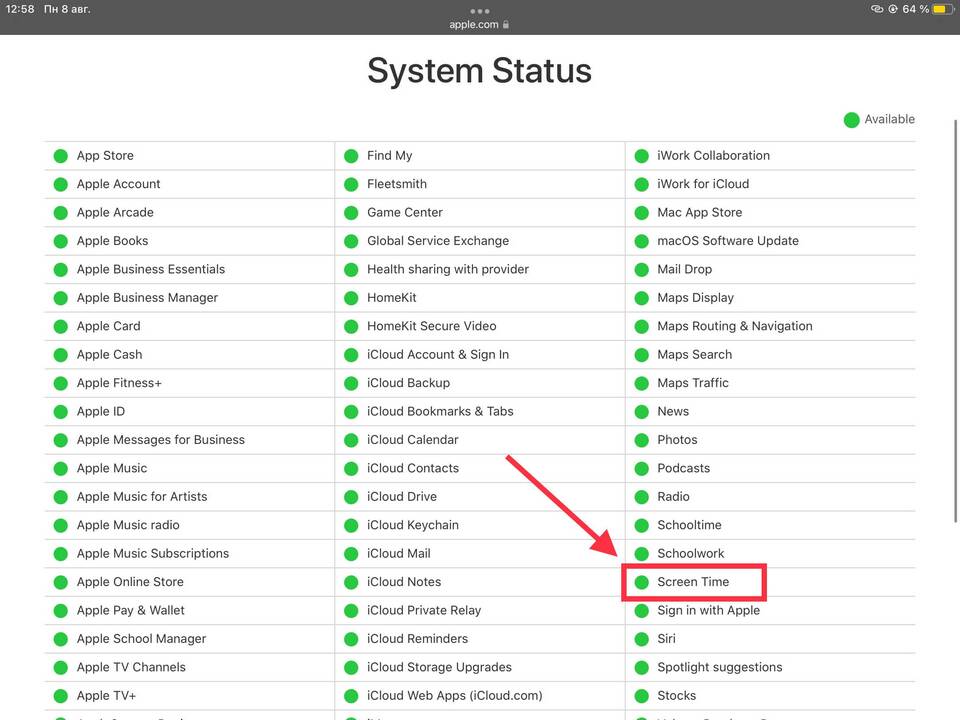Click the Apple Cash row text

[109, 354]
